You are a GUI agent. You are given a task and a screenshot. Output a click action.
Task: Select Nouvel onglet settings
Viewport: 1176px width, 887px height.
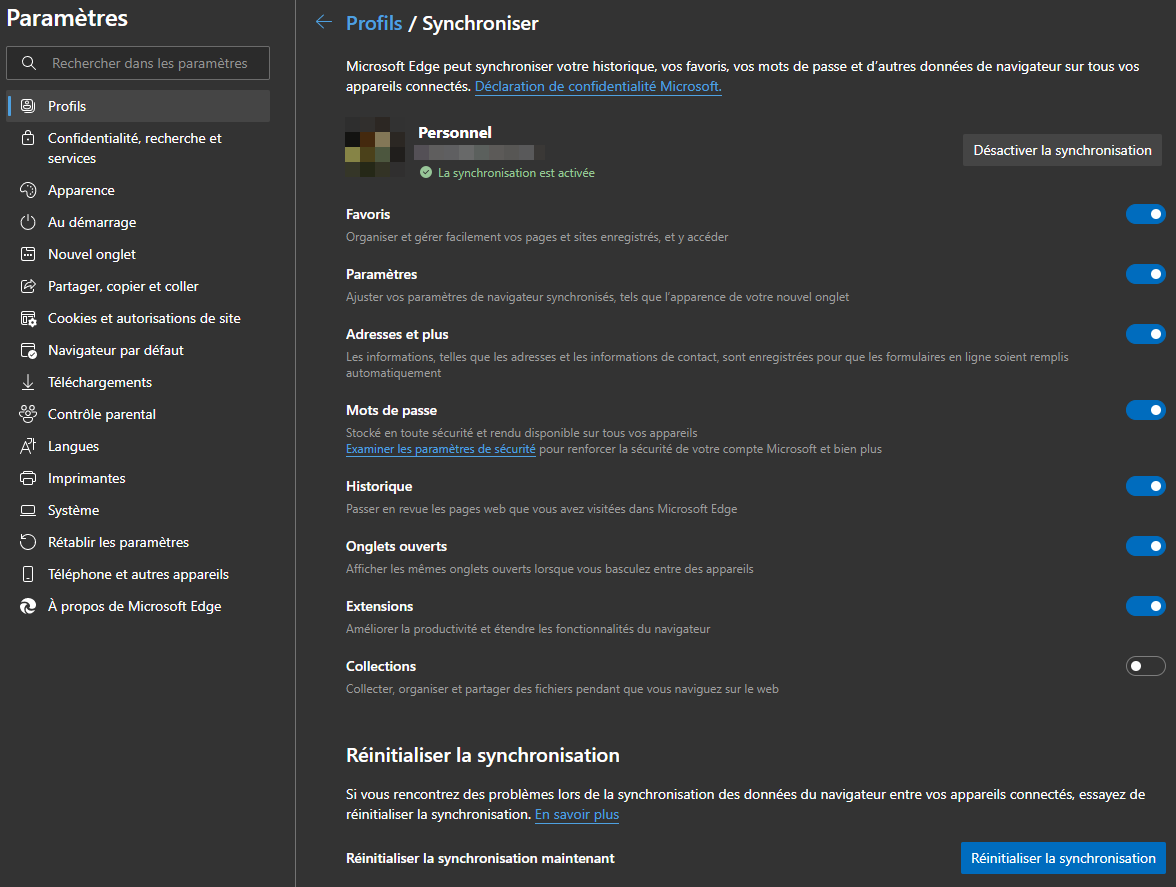point(138,254)
